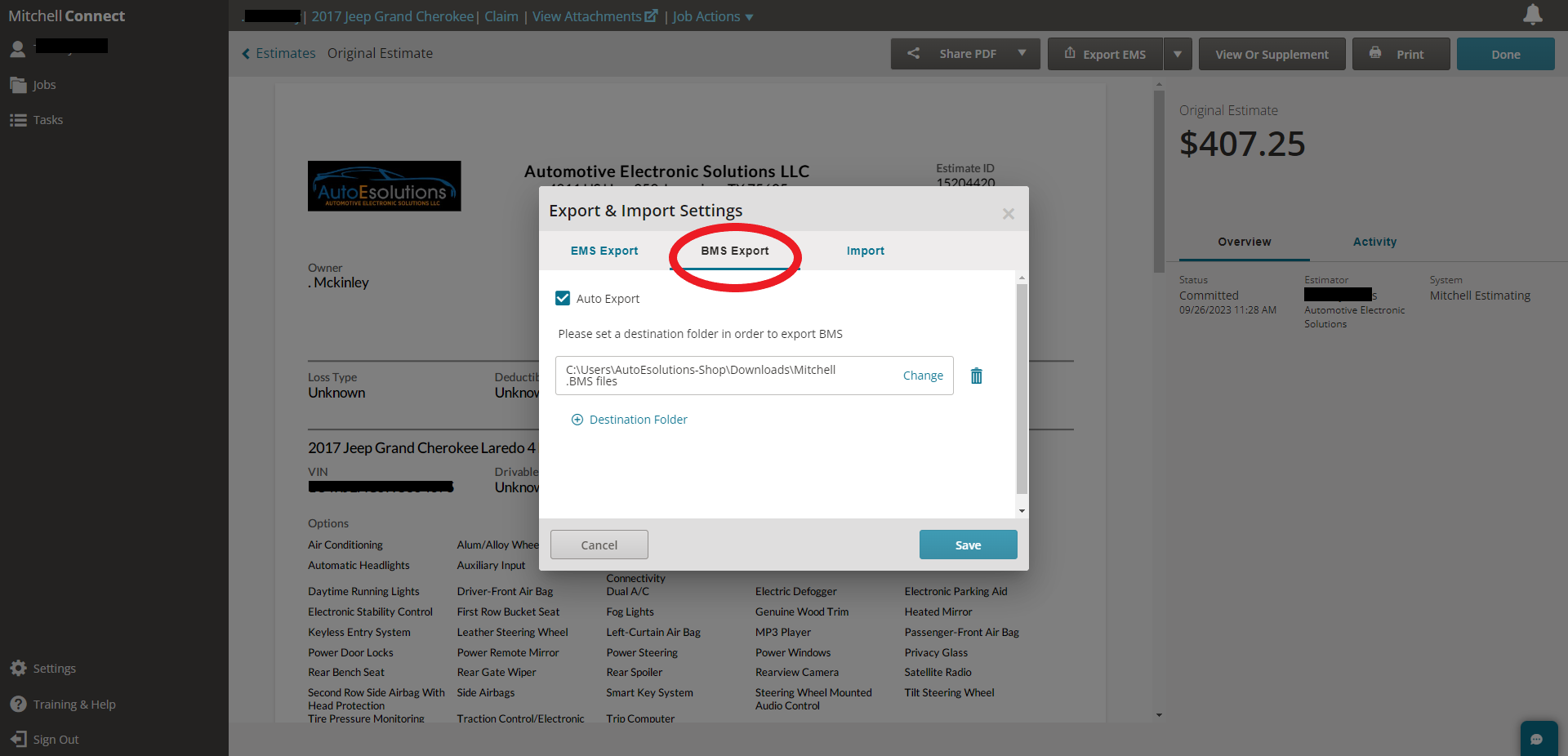Sign Out of Mitchell Connect

[45, 740]
